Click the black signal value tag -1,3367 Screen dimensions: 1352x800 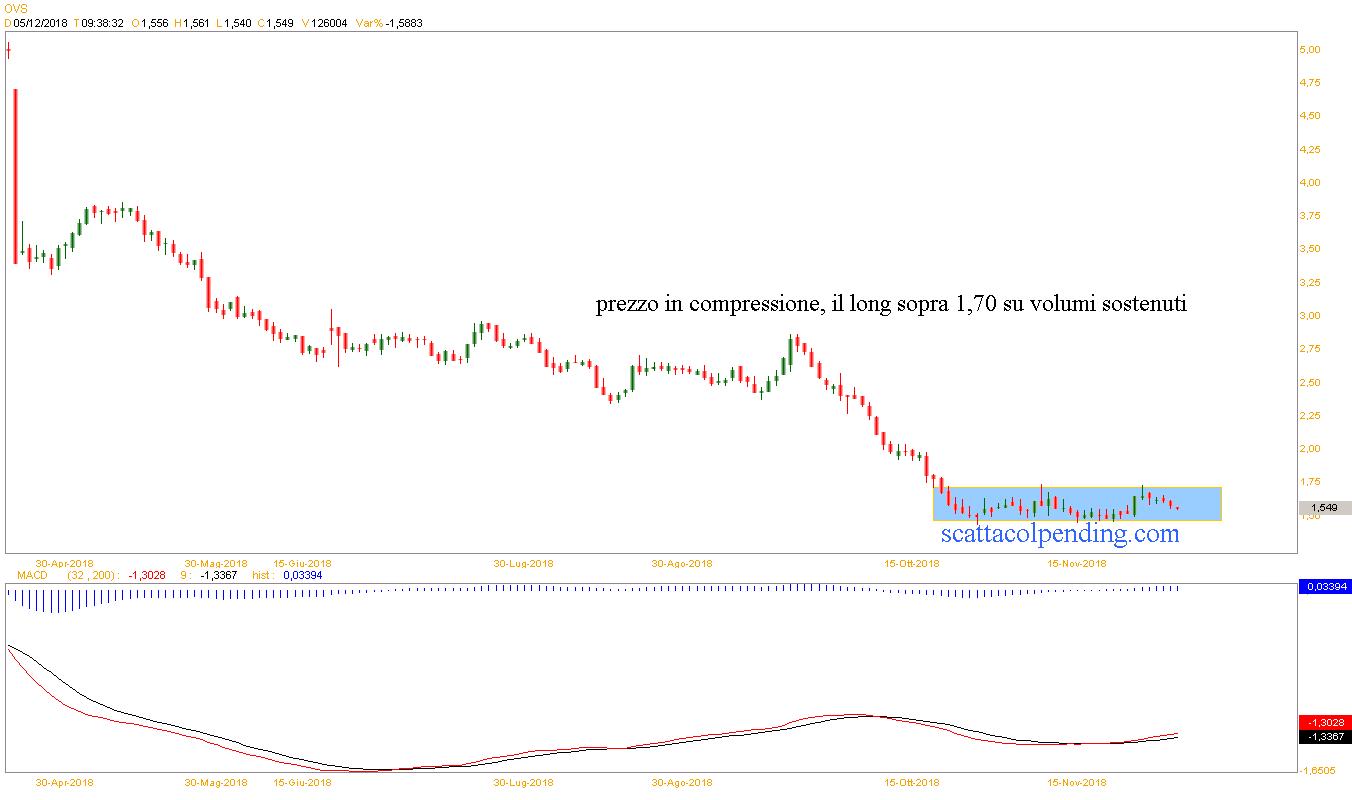[1323, 736]
